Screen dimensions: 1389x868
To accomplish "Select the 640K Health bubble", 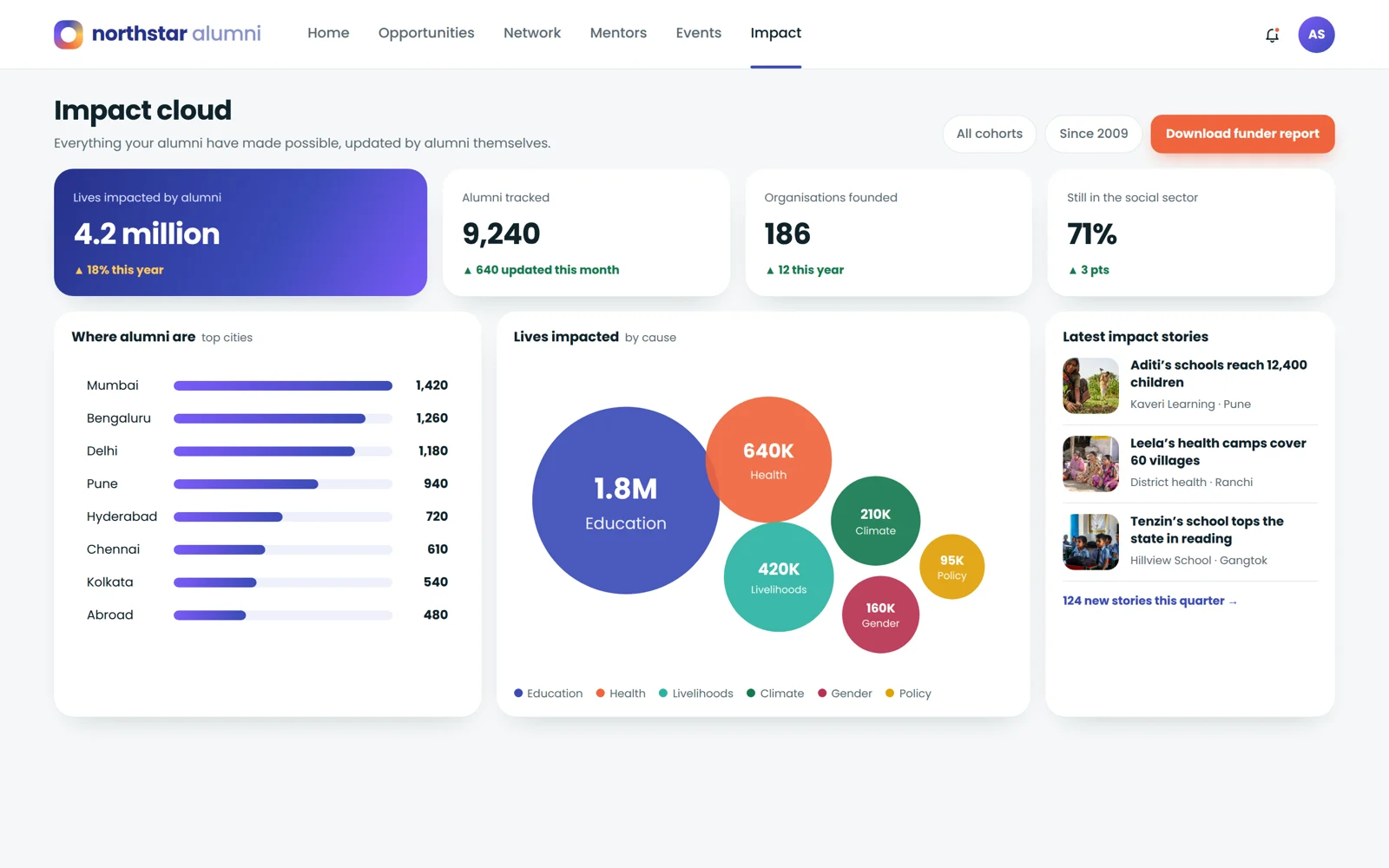I will click(768, 459).
